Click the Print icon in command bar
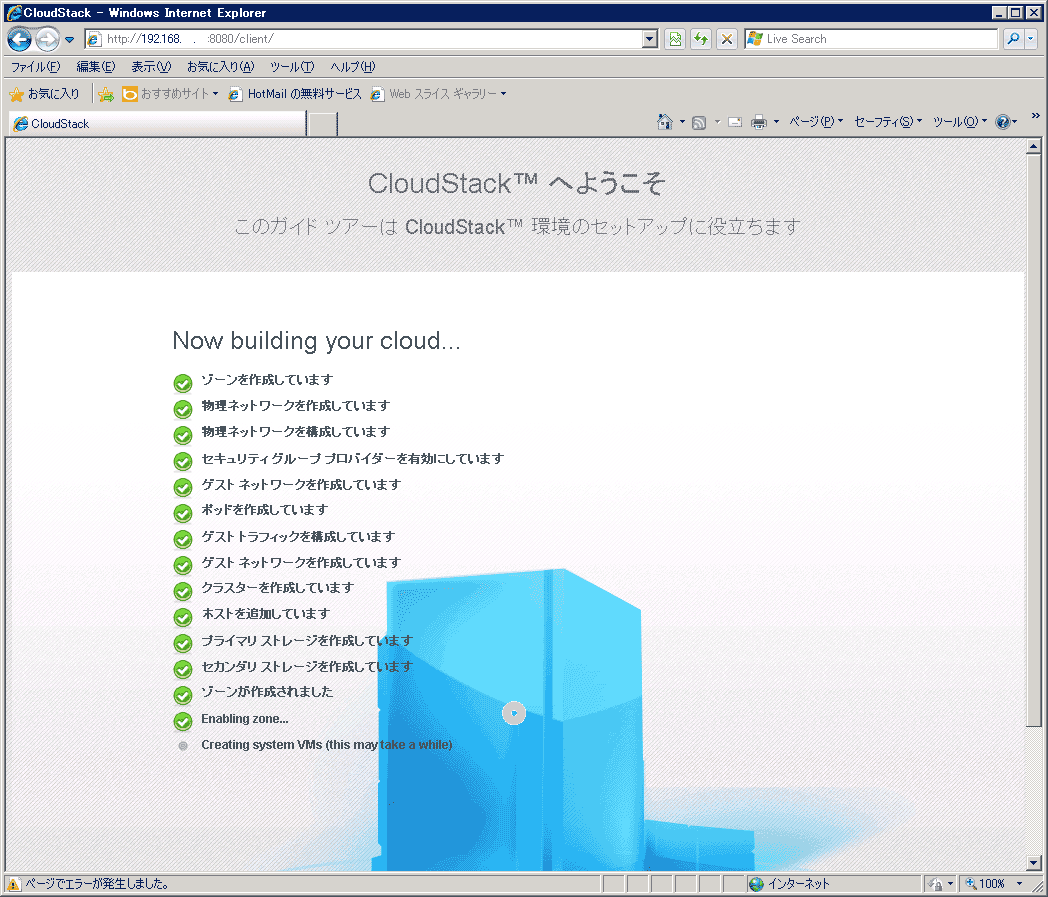The width and height of the screenshot is (1048, 897). point(759,122)
